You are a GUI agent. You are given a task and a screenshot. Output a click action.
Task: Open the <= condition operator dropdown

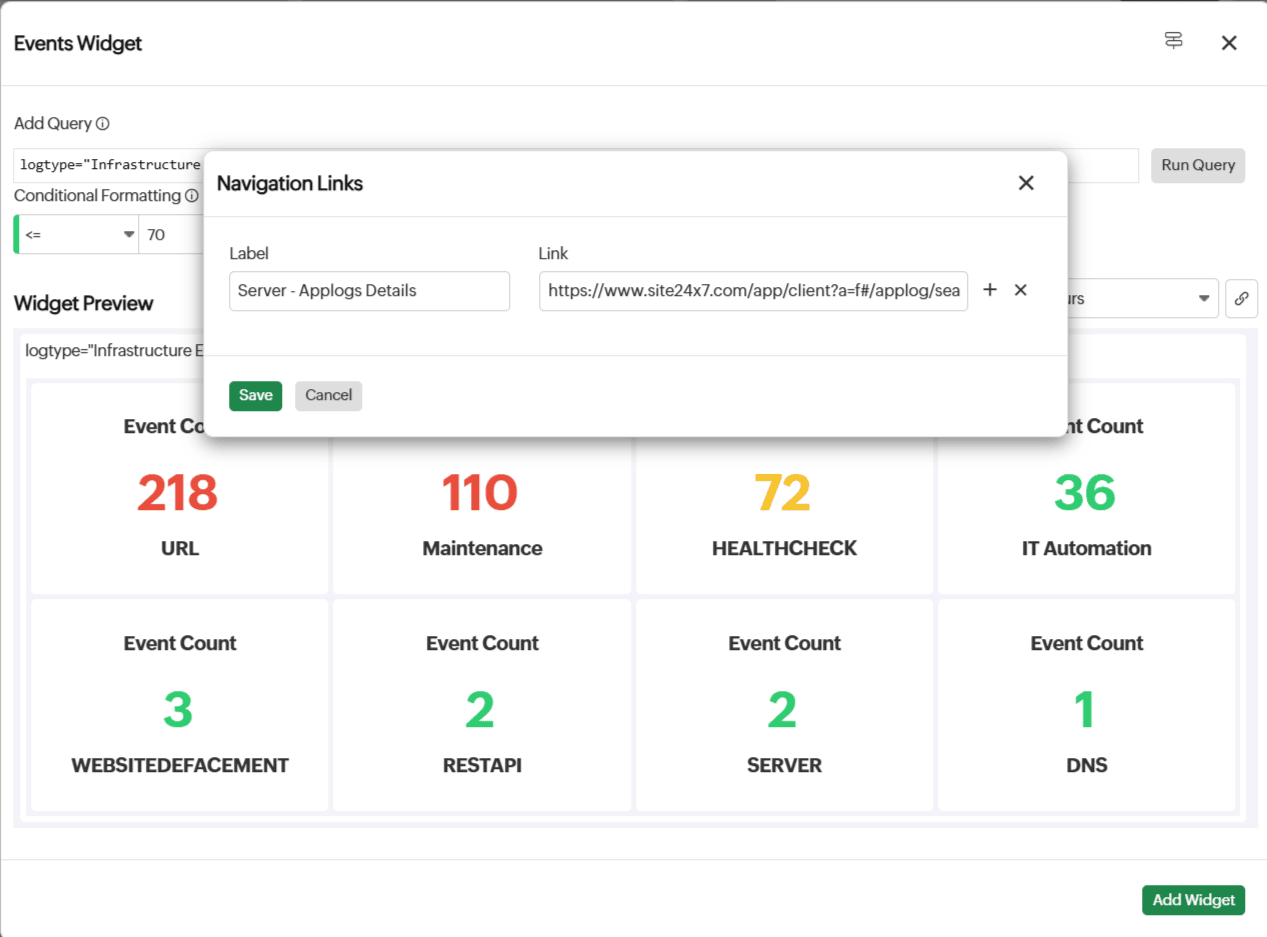78,234
